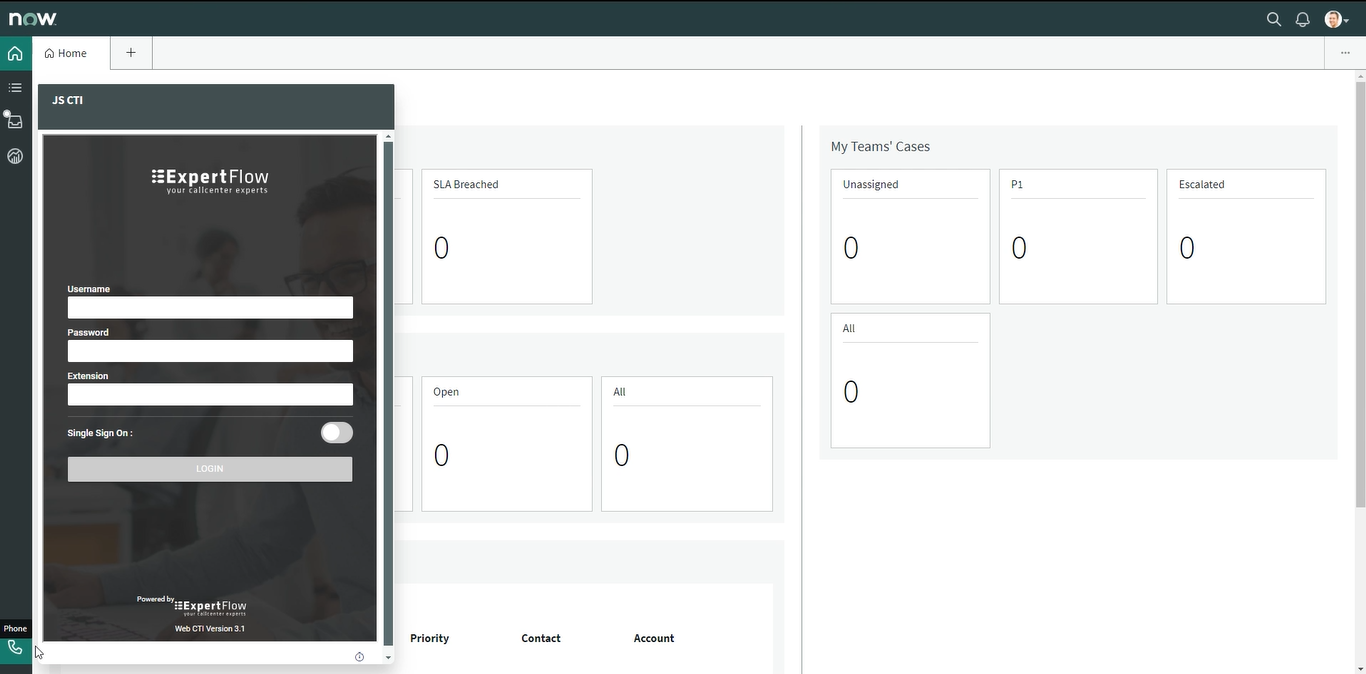Viewport: 1366px width, 674px height.
Task: Open the SLA Breached tile
Action: pyautogui.click(x=506, y=236)
